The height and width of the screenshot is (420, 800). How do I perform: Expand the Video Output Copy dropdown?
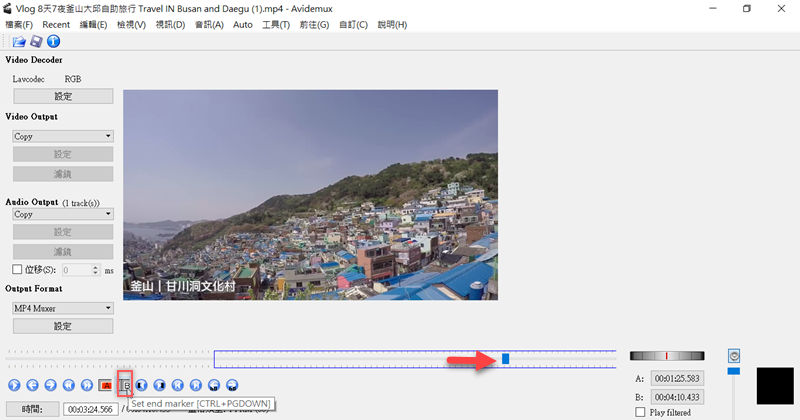tap(62, 136)
